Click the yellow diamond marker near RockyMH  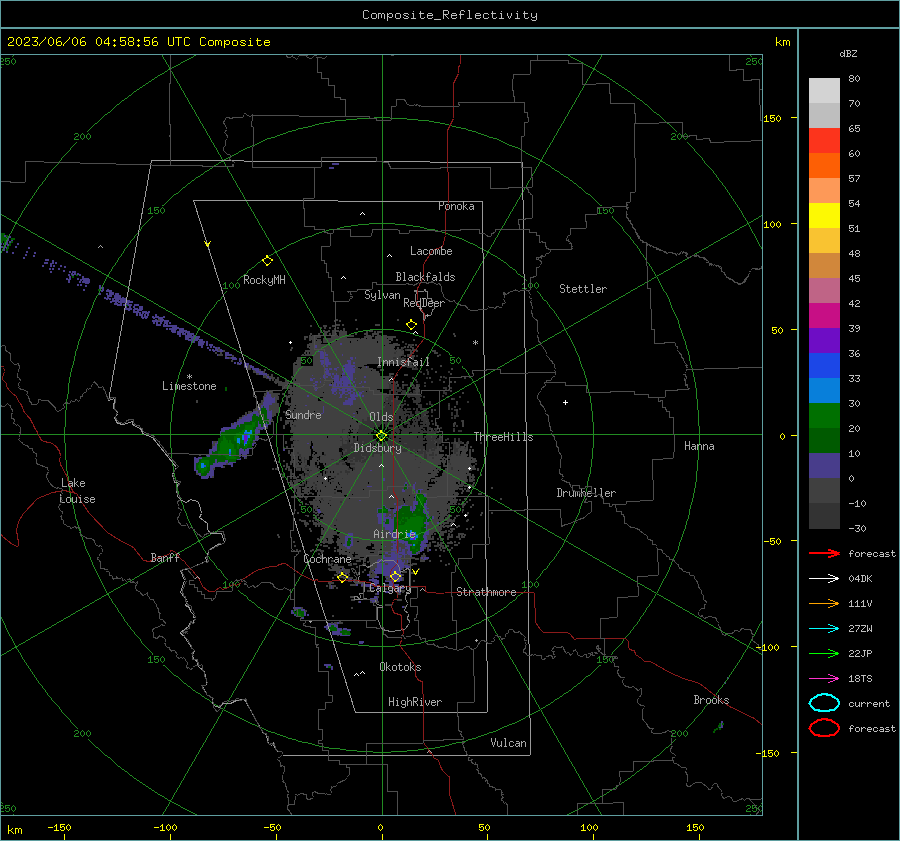tap(267, 261)
